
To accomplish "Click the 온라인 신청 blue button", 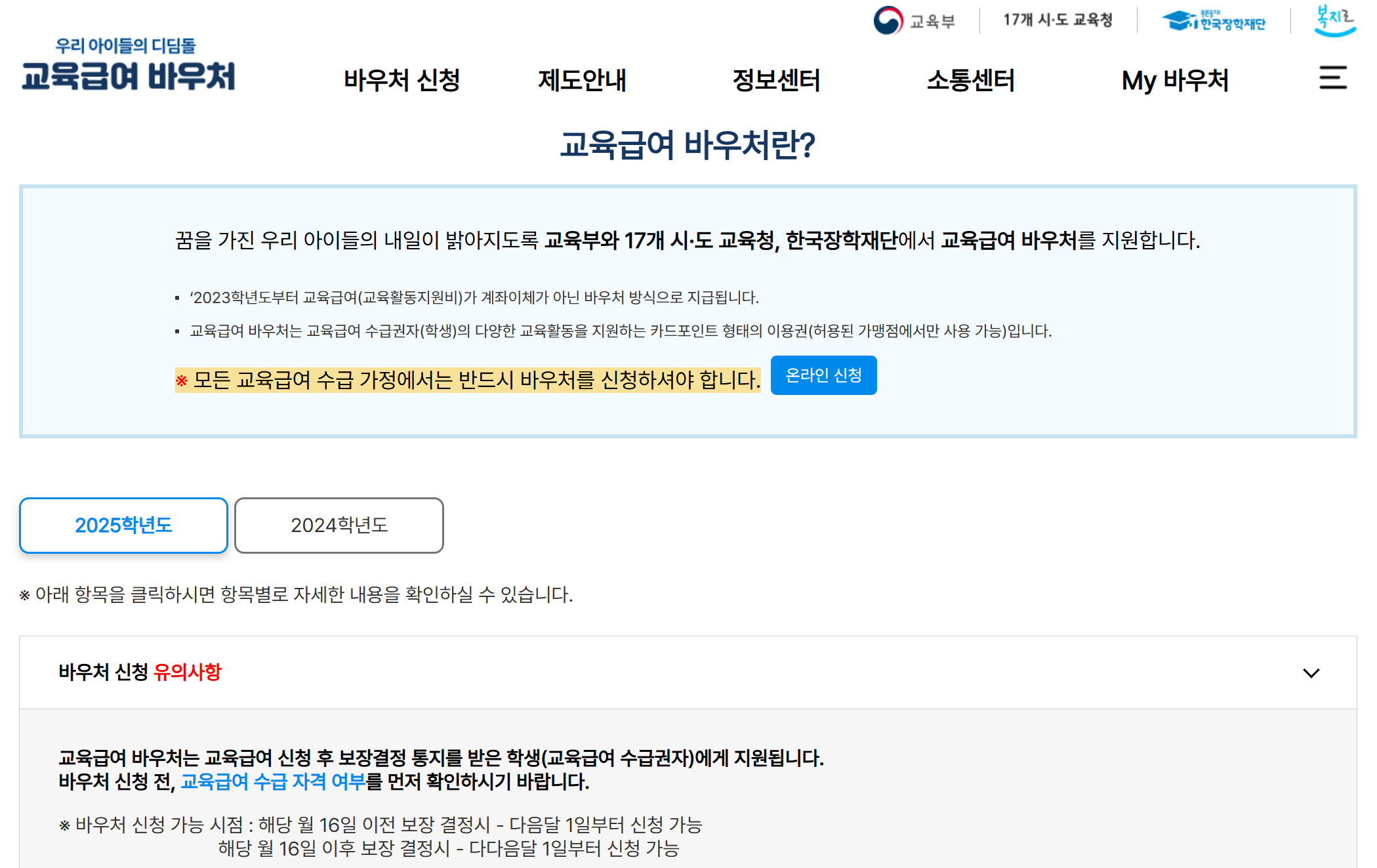I will [823, 375].
